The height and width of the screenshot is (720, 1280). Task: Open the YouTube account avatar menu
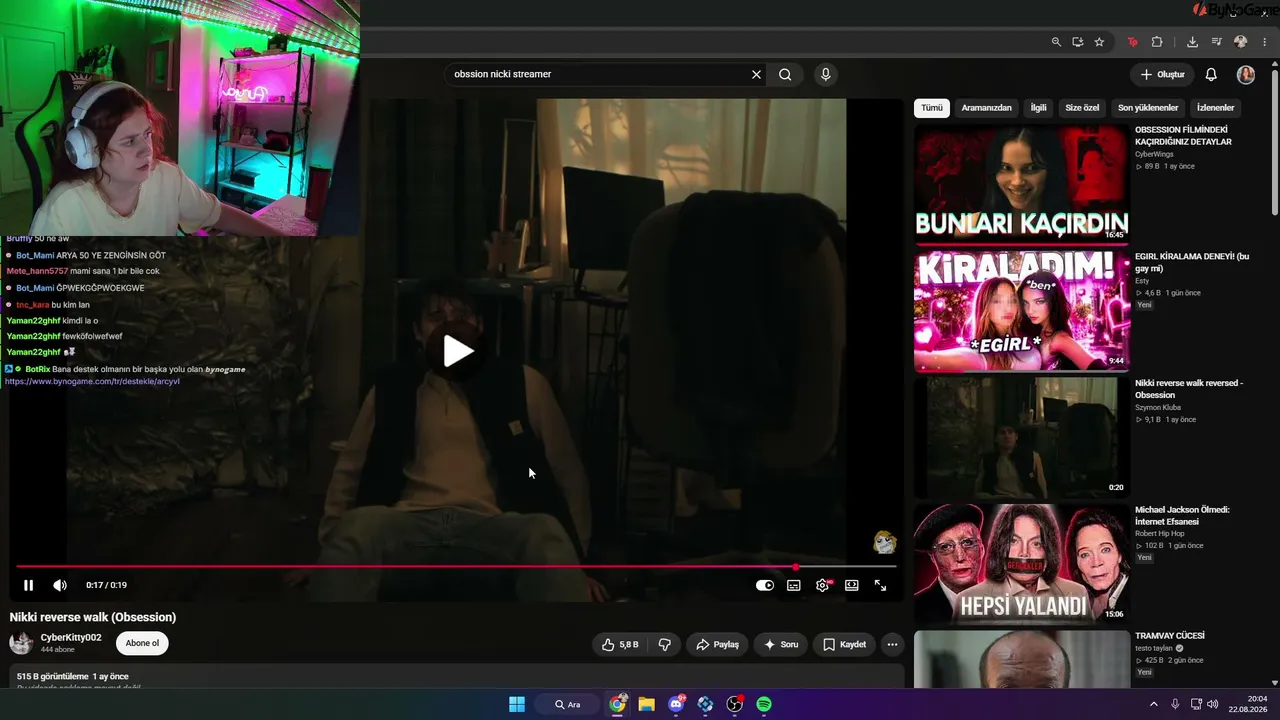(x=1246, y=74)
